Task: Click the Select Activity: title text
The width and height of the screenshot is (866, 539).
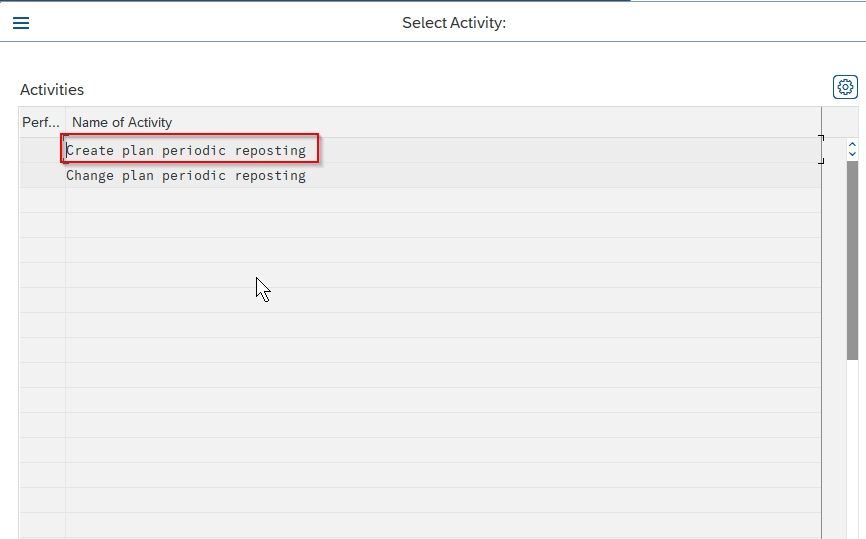Action: pos(454,23)
